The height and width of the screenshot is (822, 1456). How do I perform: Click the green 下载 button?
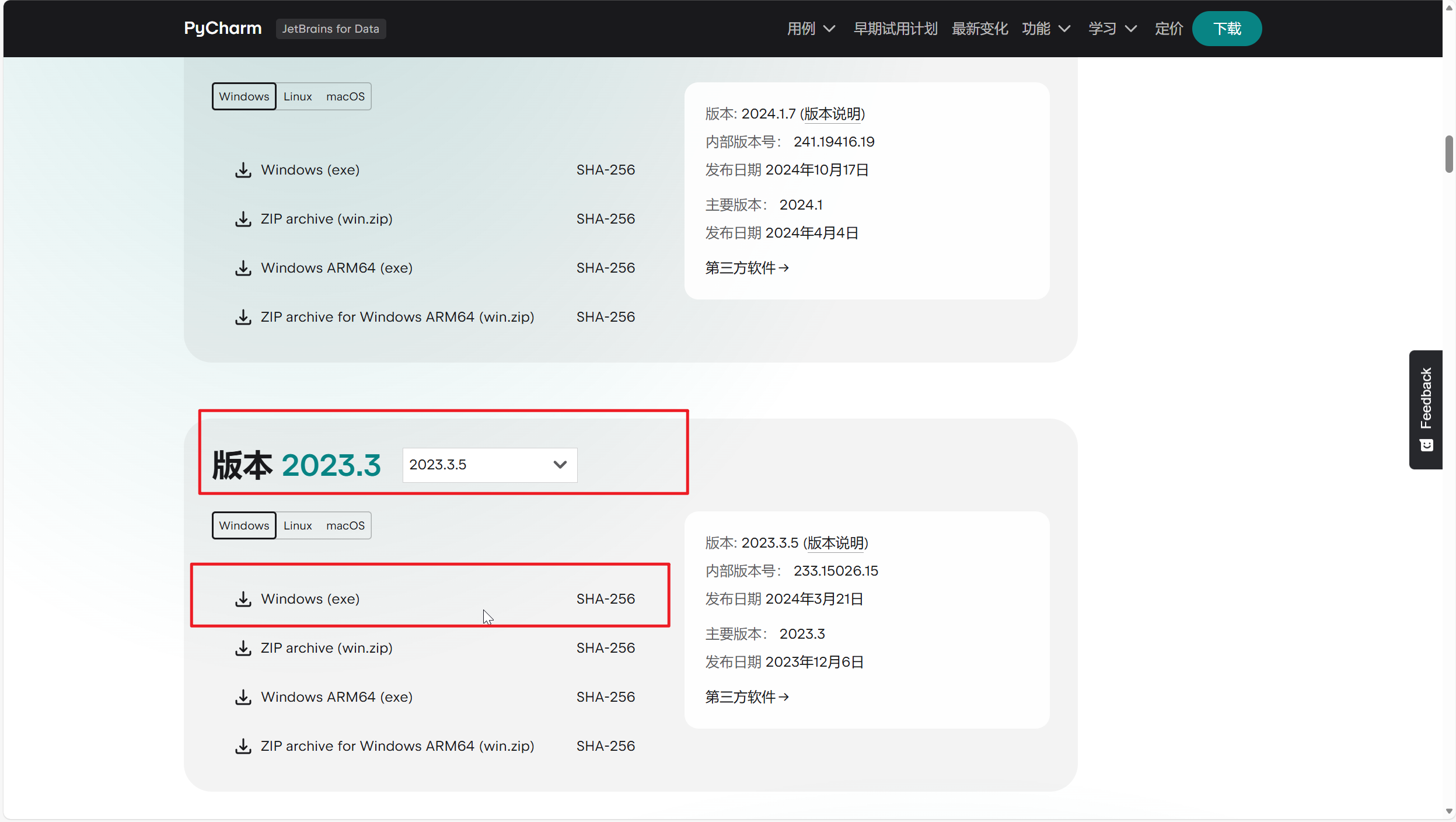(1227, 29)
